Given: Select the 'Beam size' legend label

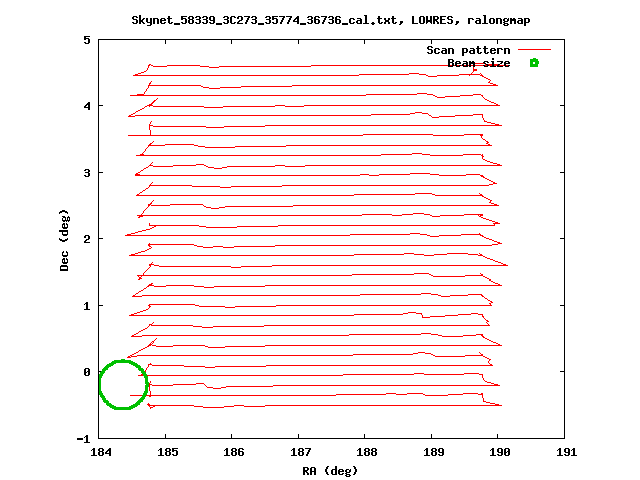Looking at the screenshot, I should 478,63.
